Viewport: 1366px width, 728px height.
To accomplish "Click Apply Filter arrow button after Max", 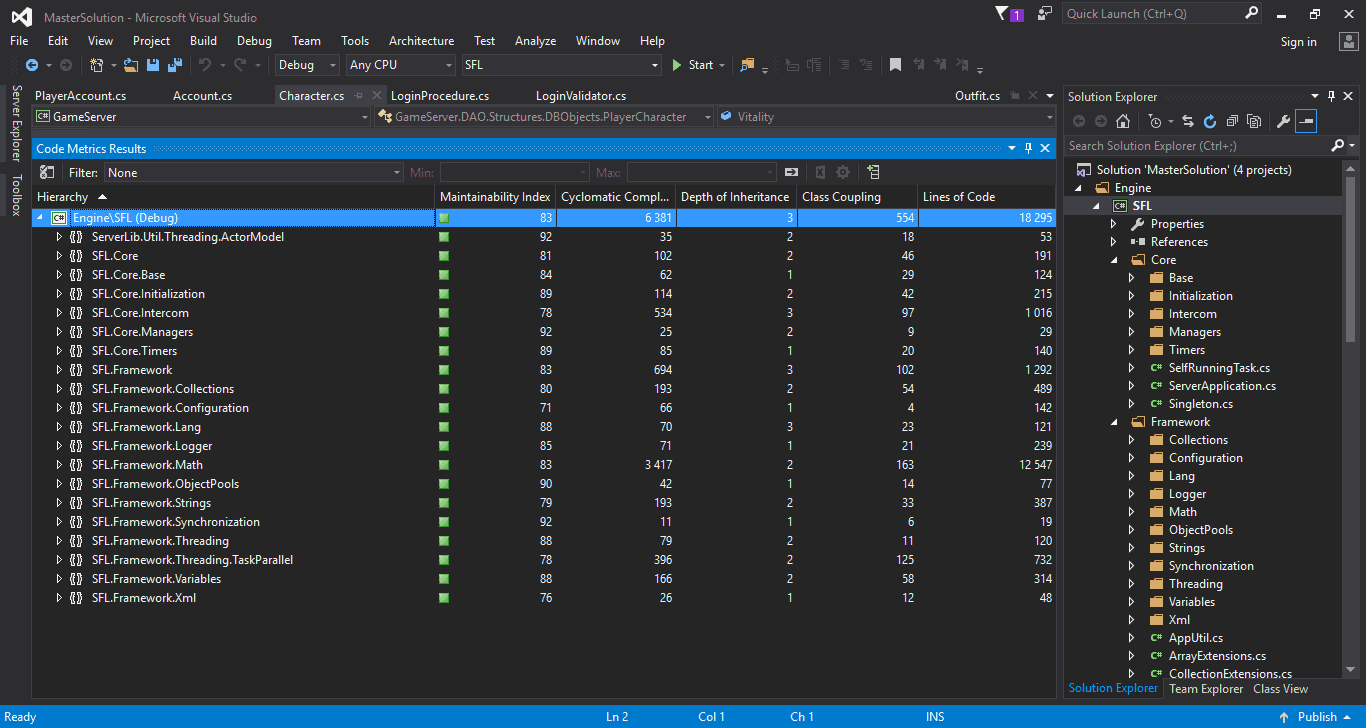I will coord(791,172).
